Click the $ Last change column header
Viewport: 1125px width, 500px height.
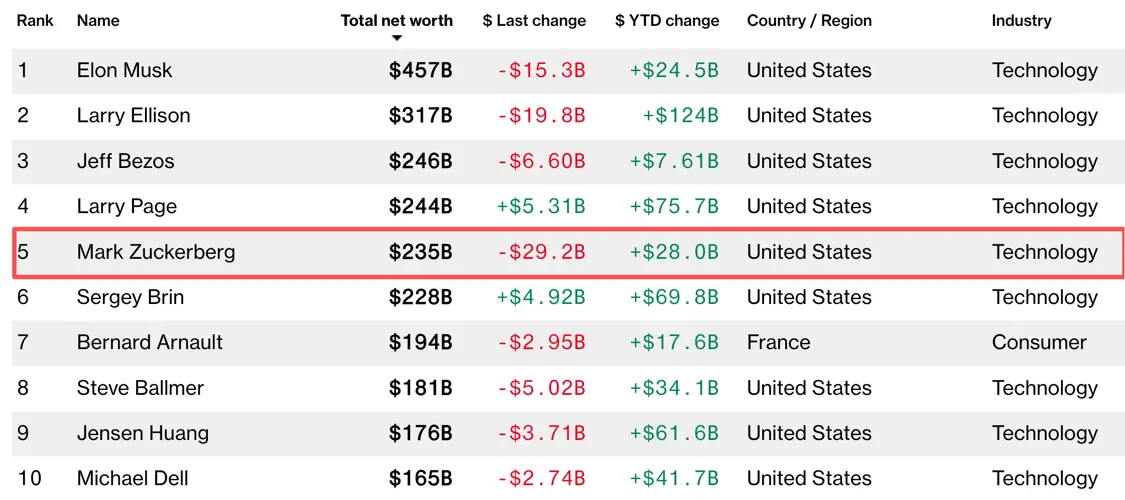(x=534, y=20)
